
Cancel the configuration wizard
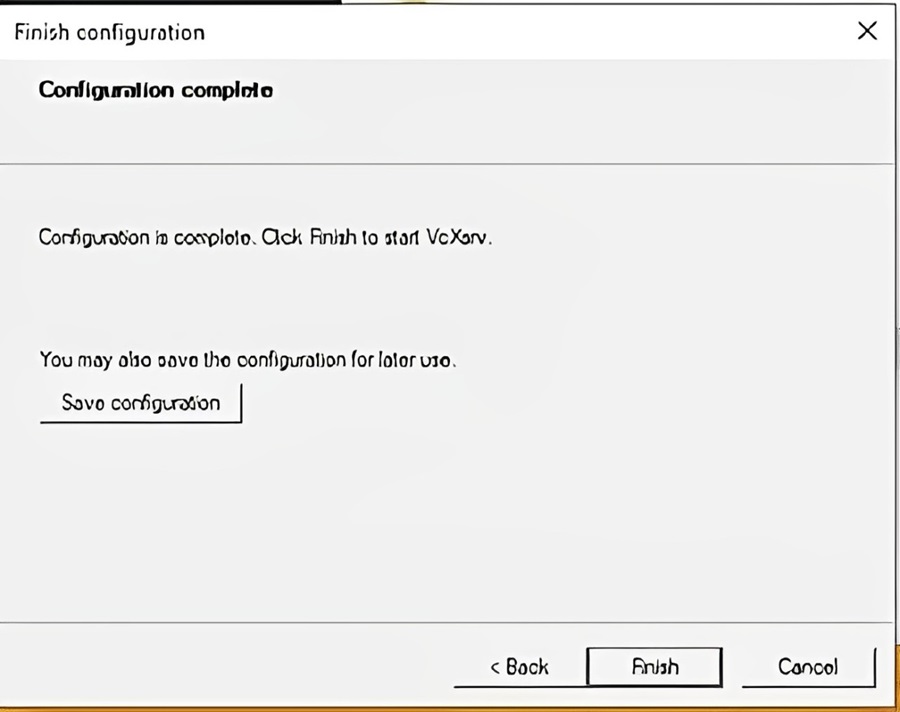click(x=808, y=667)
